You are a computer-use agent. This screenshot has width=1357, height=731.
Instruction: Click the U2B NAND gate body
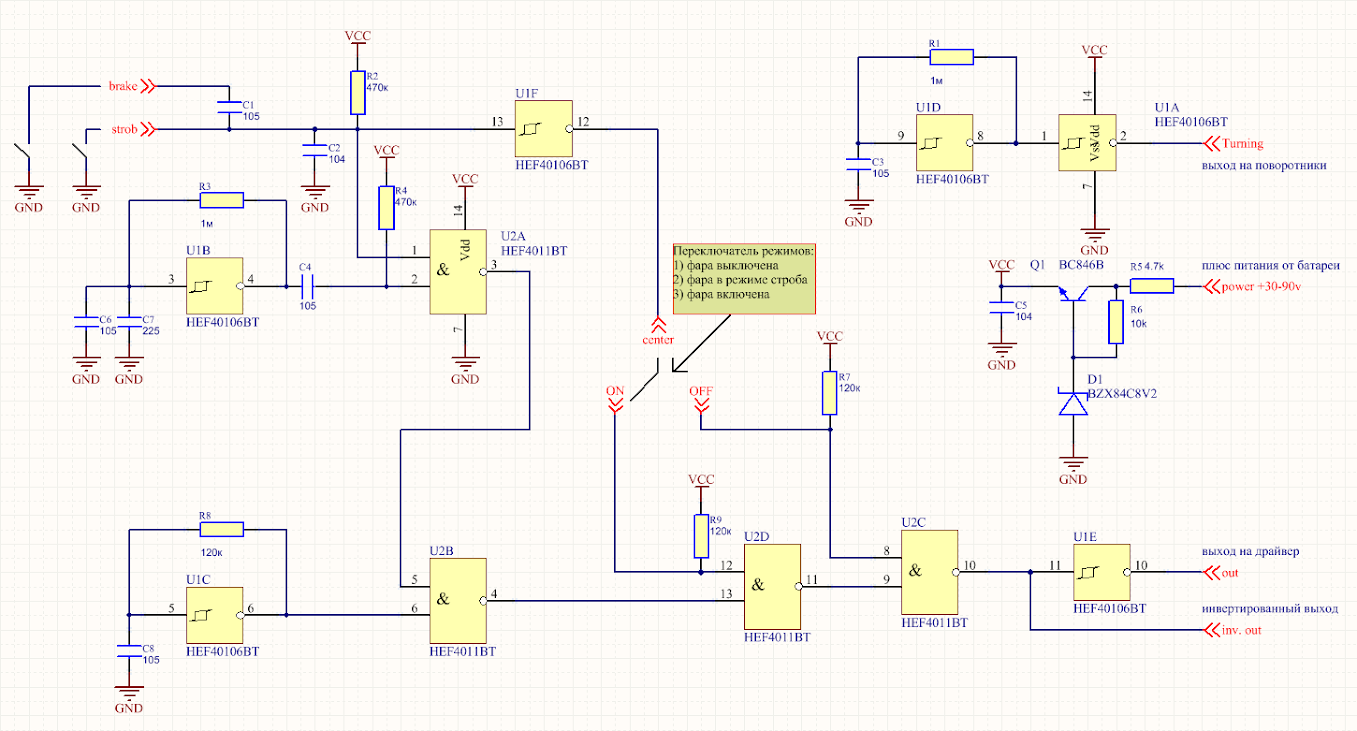(x=458, y=601)
